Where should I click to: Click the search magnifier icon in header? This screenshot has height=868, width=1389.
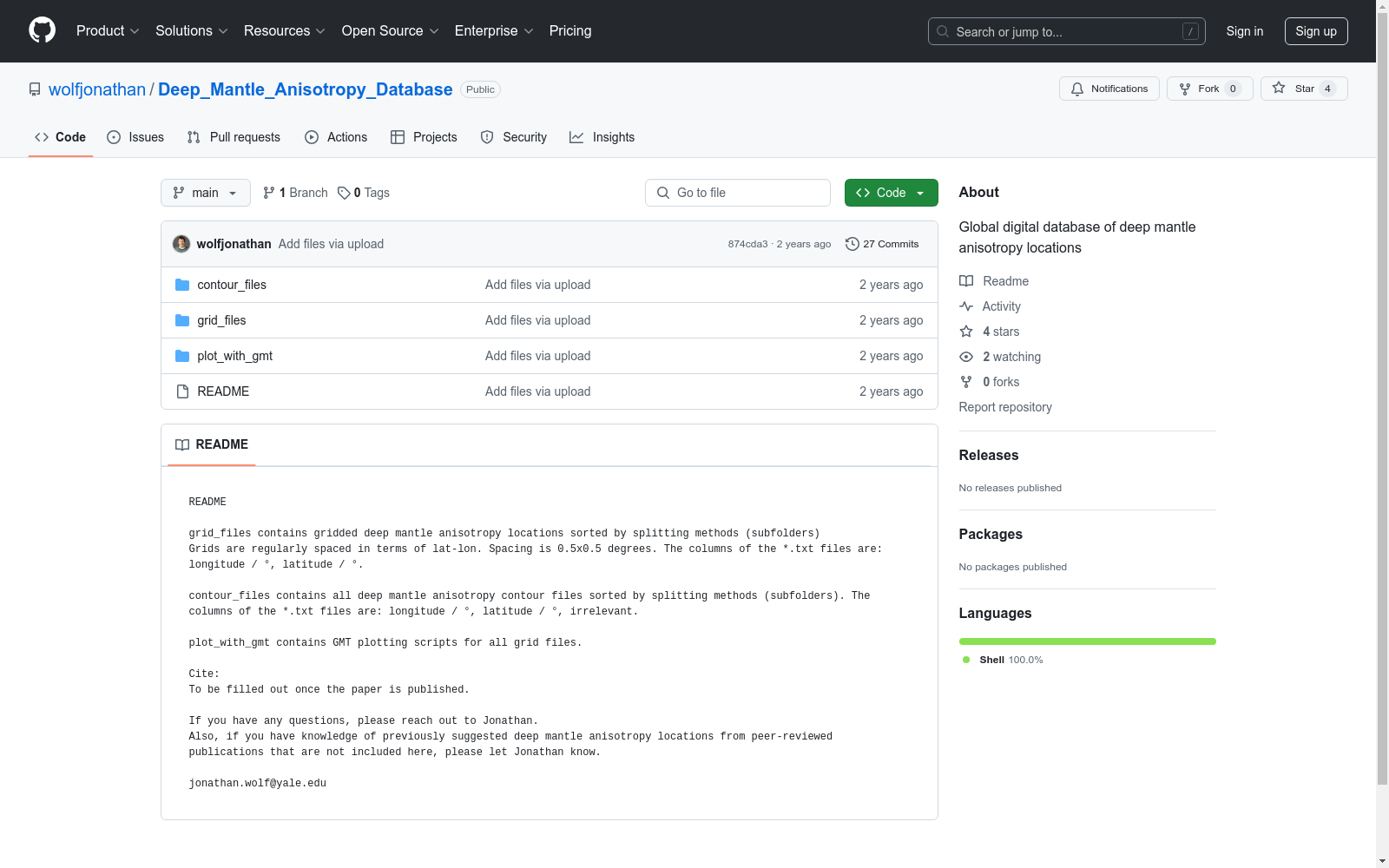[x=943, y=31]
